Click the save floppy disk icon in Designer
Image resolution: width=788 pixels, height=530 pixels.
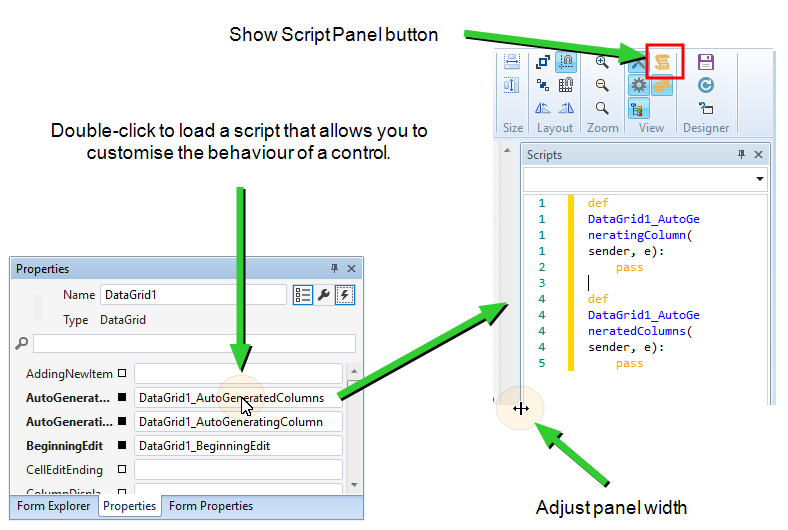[x=706, y=62]
